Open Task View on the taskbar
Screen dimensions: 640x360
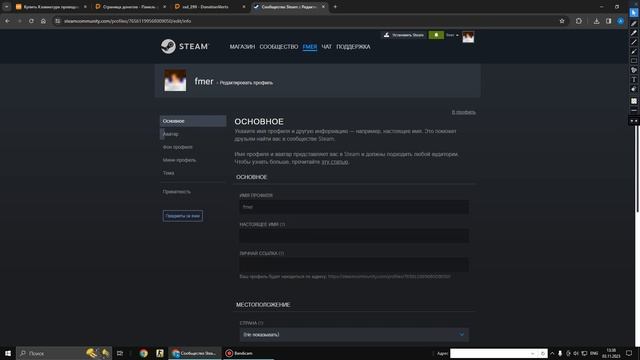point(120,353)
